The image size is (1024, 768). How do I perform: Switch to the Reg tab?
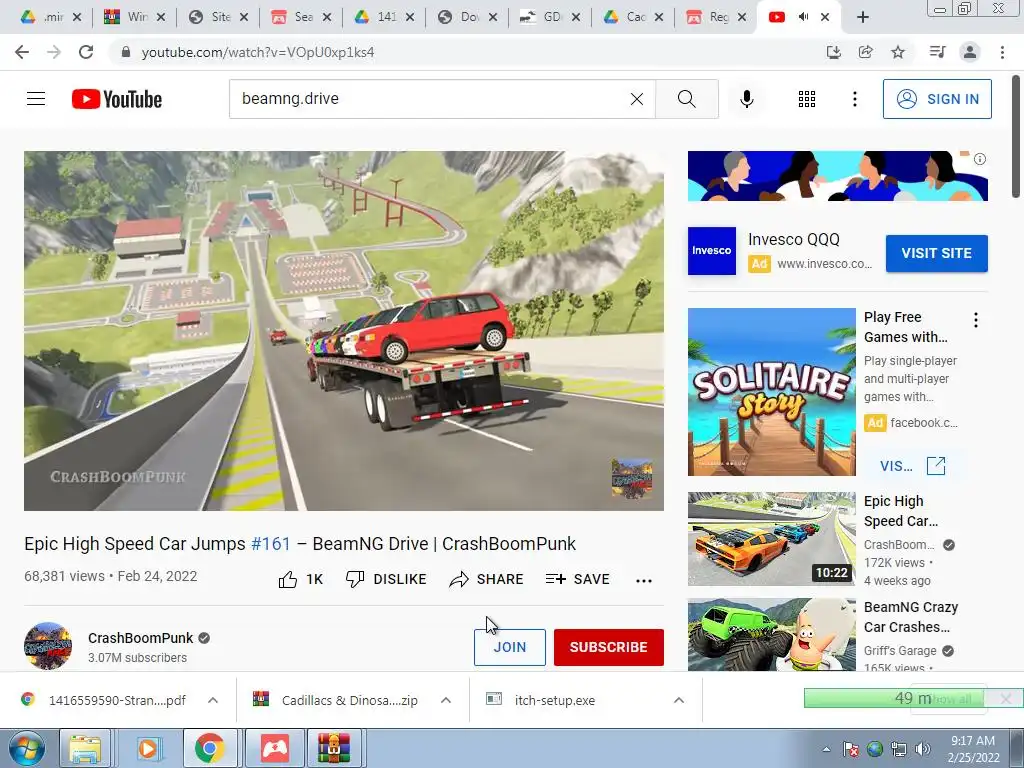[716, 17]
